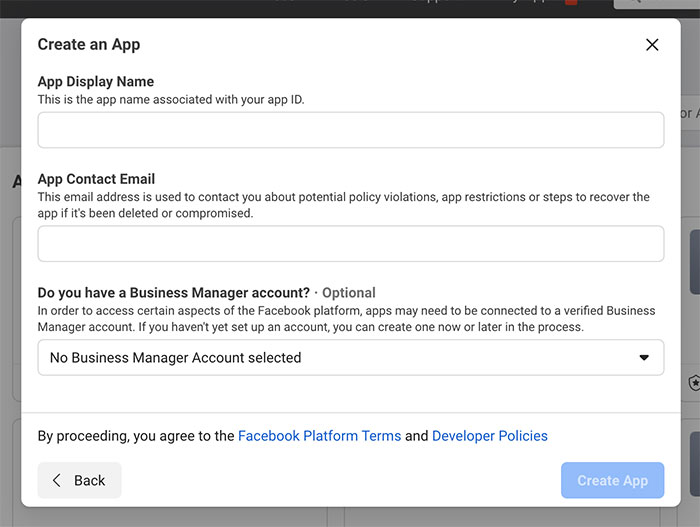
Task: Focus the App Contact Email text field
Action: 350,244
